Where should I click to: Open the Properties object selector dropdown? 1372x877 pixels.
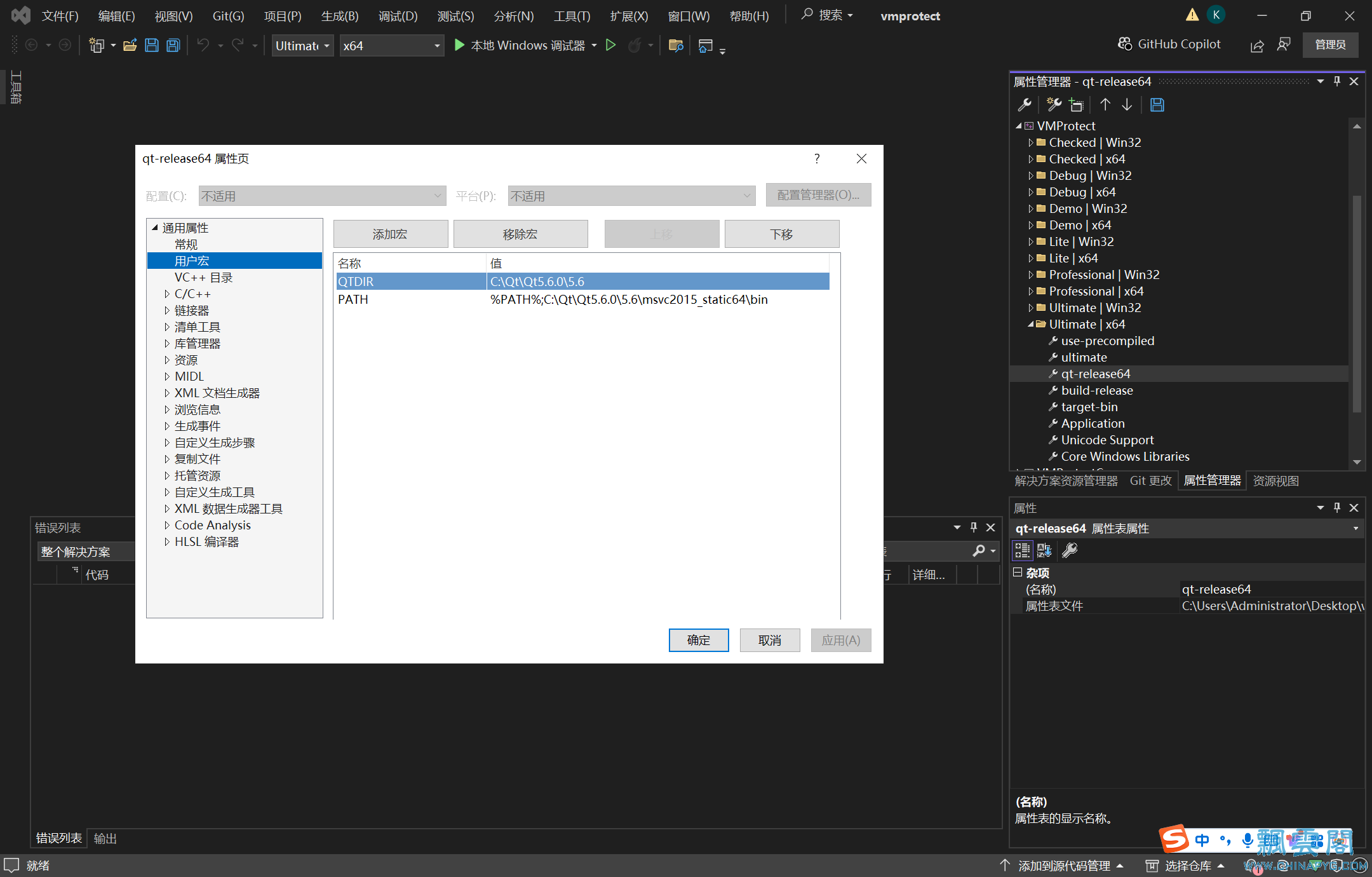(1355, 528)
